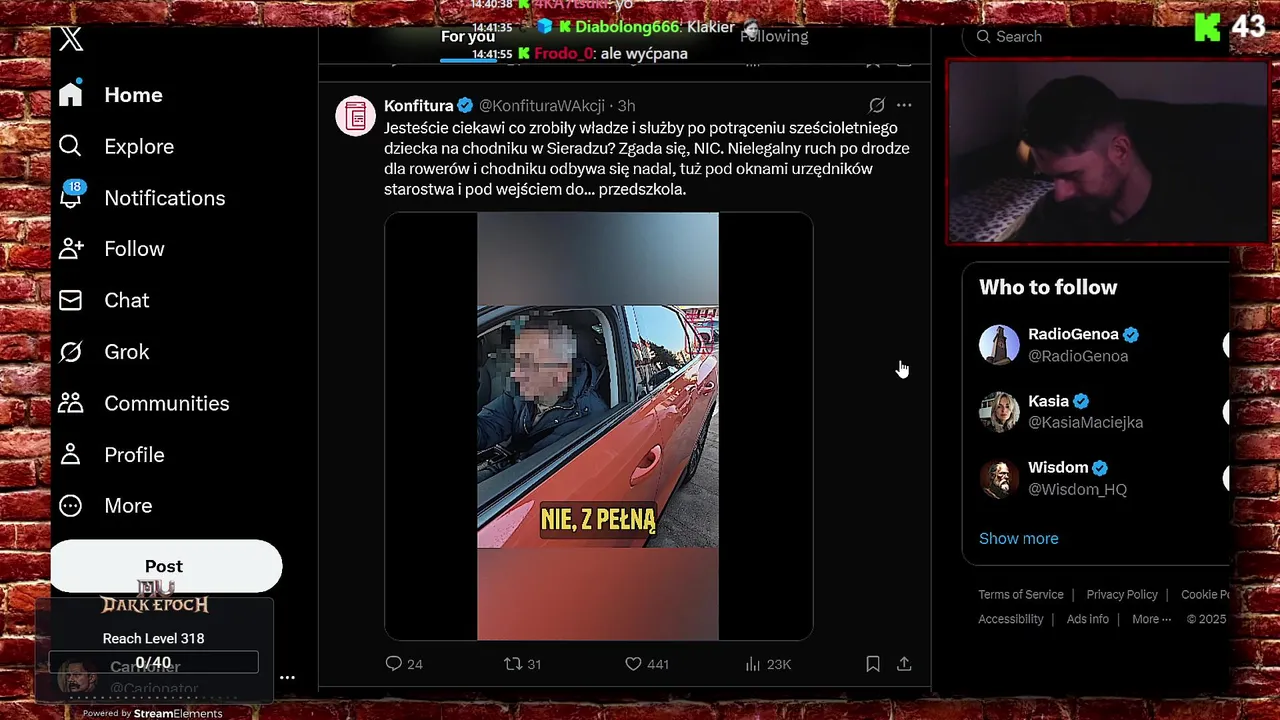Screen dimensions: 1280x720
Task: Click the Communities people icon
Action: click(x=70, y=403)
